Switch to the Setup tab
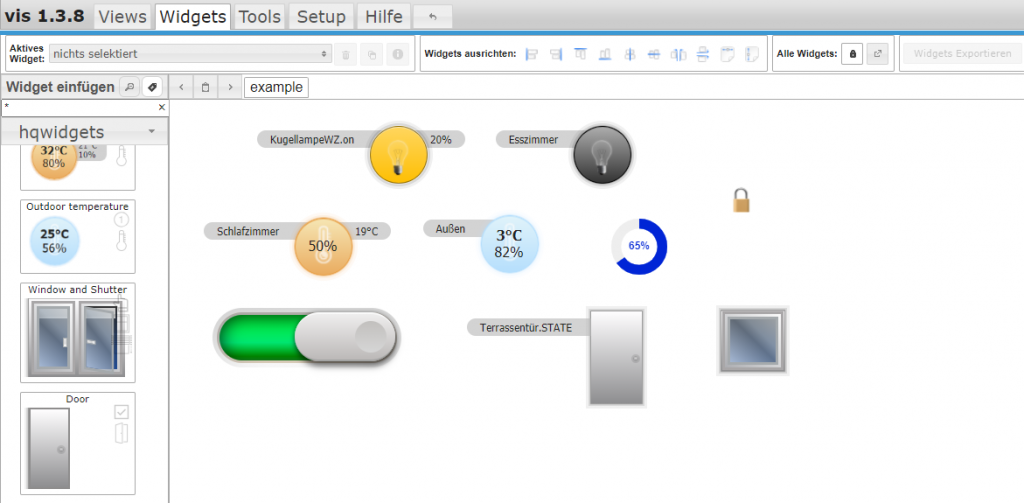Viewport: 1024px width, 503px height. pyautogui.click(x=321, y=17)
